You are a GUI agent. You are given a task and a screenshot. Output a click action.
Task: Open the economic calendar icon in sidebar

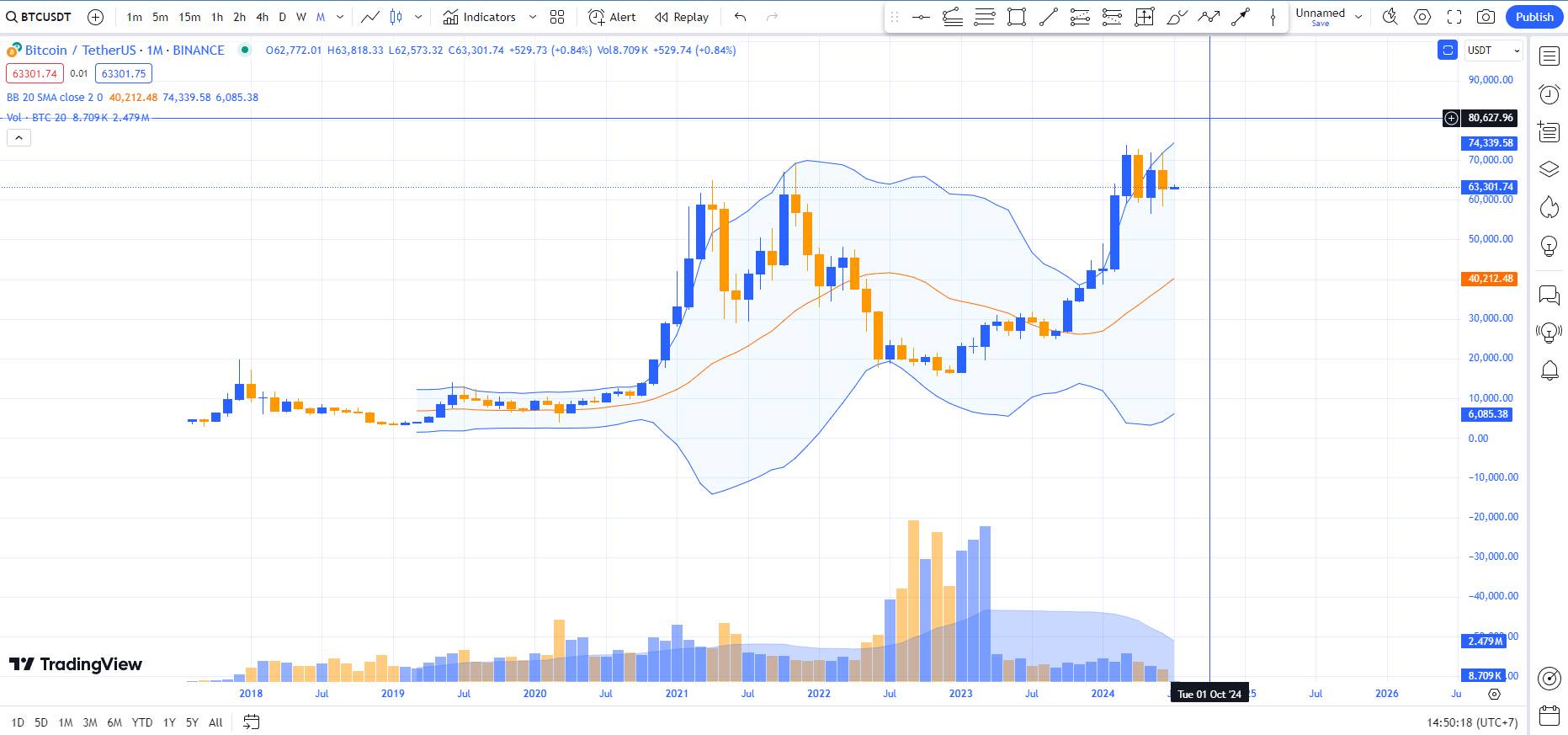tap(1549, 716)
